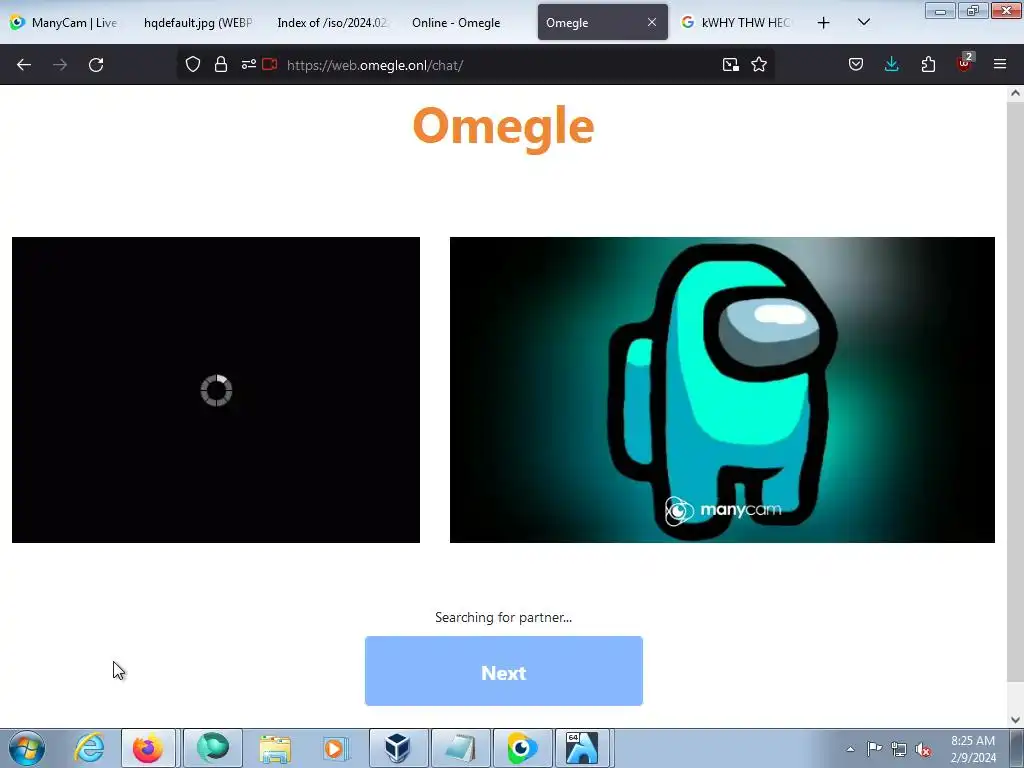
Task: Switch to Online - Omegle tab
Action: tap(456, 23)
